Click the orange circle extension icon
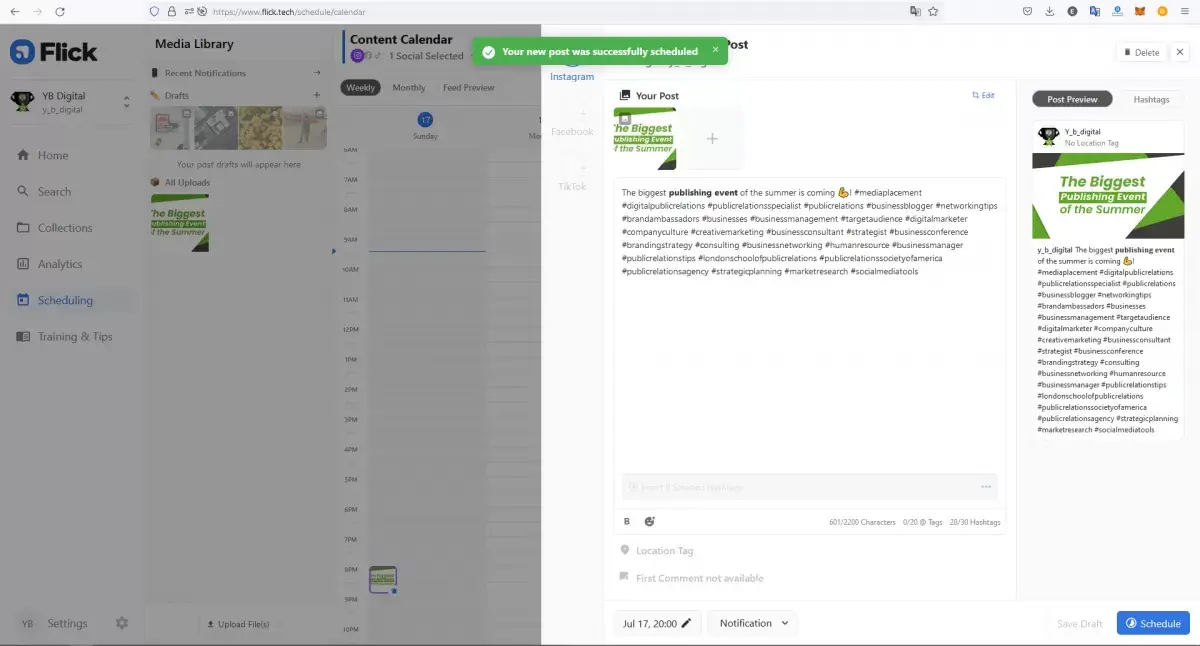 1162,11
